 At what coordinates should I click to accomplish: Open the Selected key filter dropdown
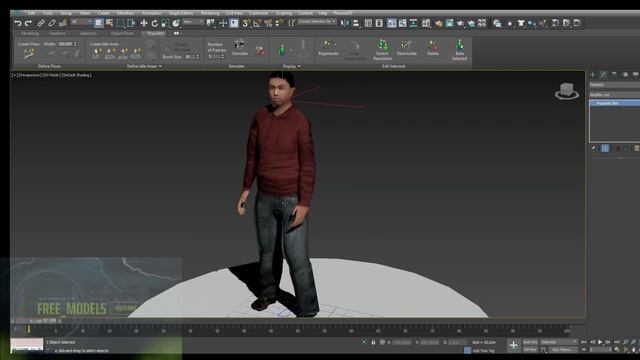pyautogui.click(x=559, y=342)
